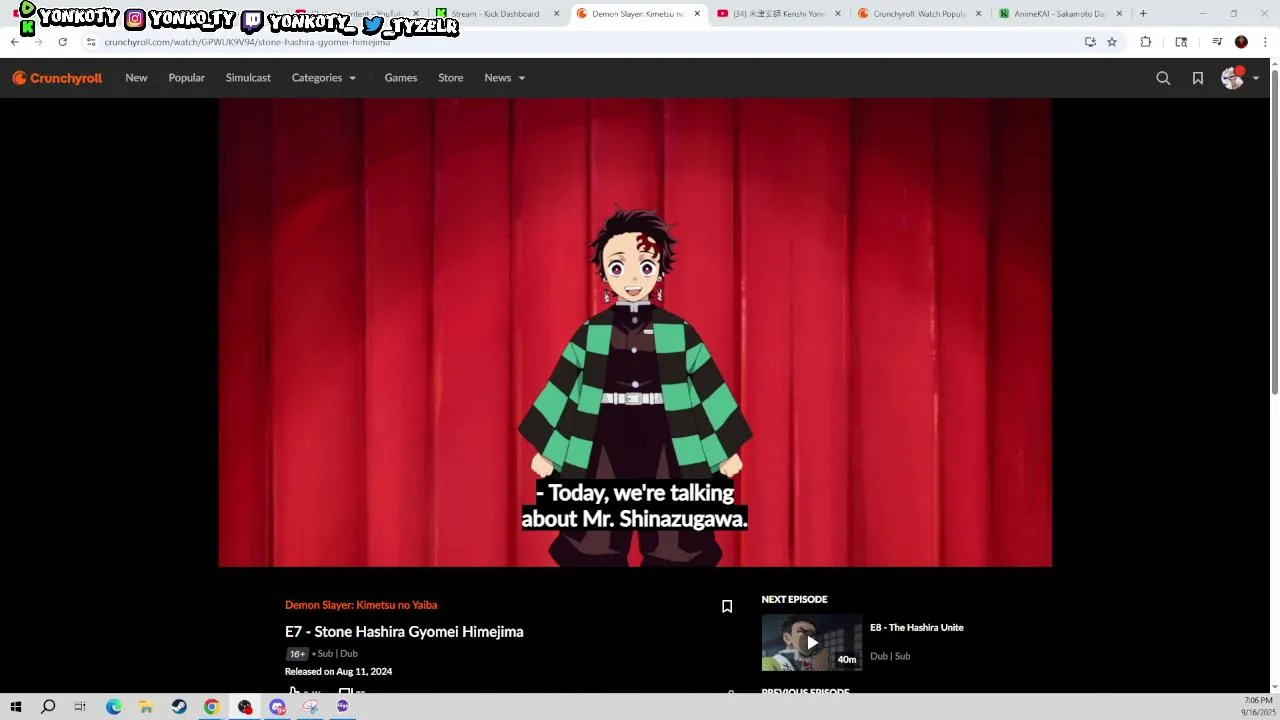Open Discord from taskbar
Viewport: 1280px width, 720px height.
click(278, 707)
